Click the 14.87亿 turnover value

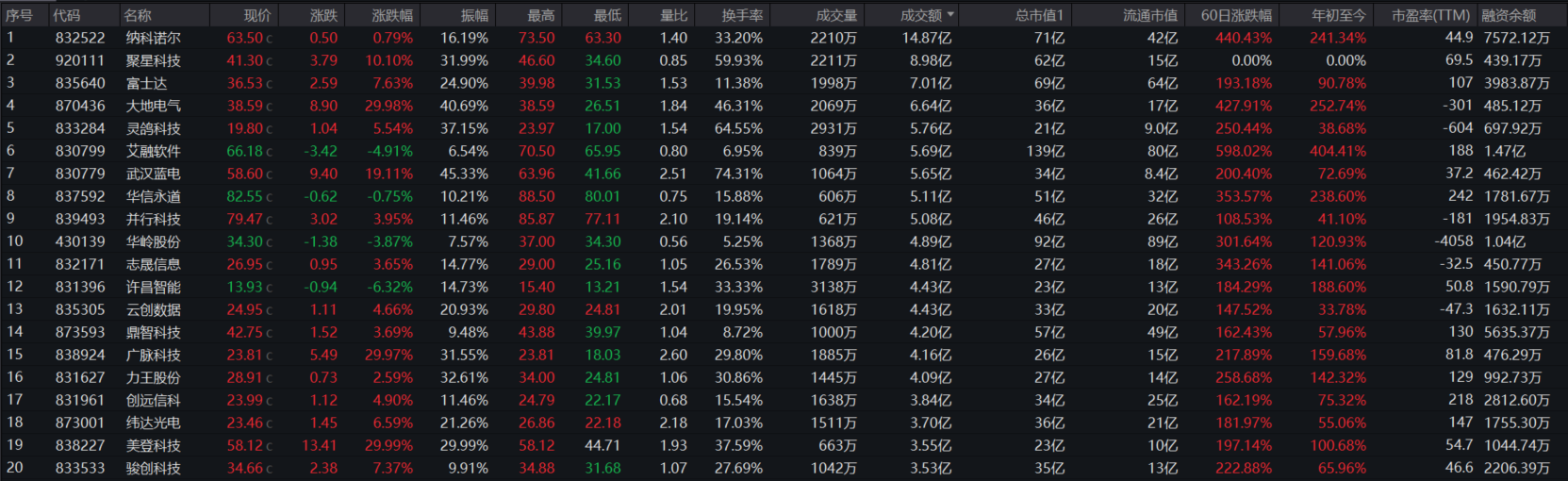click(x=927, y=38)
